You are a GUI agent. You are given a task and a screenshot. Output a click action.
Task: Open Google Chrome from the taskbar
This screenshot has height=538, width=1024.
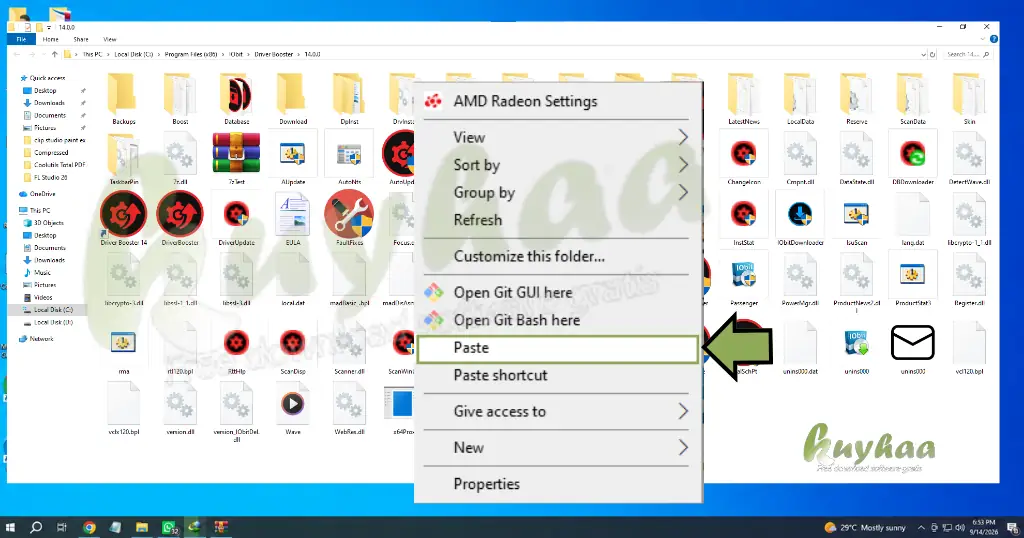coord(89,527)
